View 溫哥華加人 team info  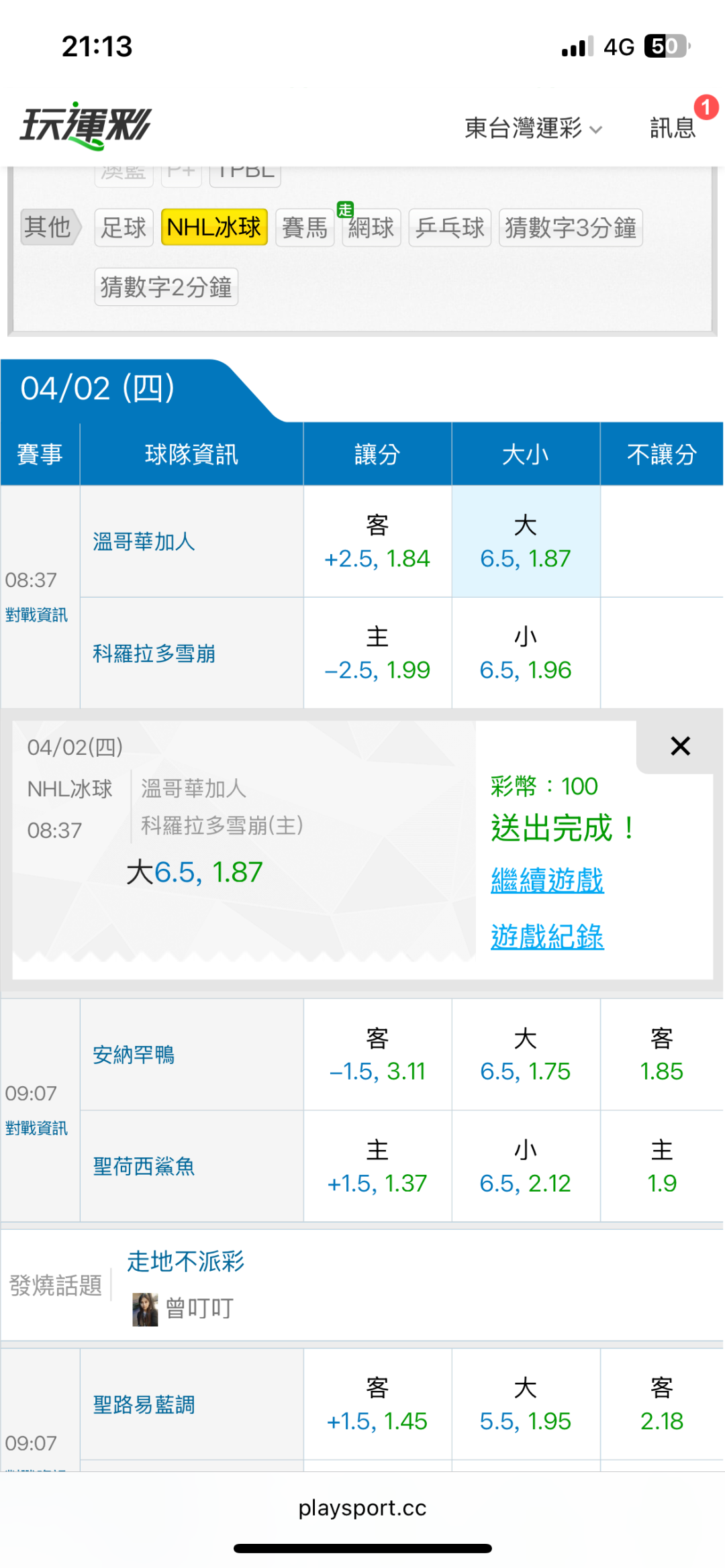click(144, 541)
